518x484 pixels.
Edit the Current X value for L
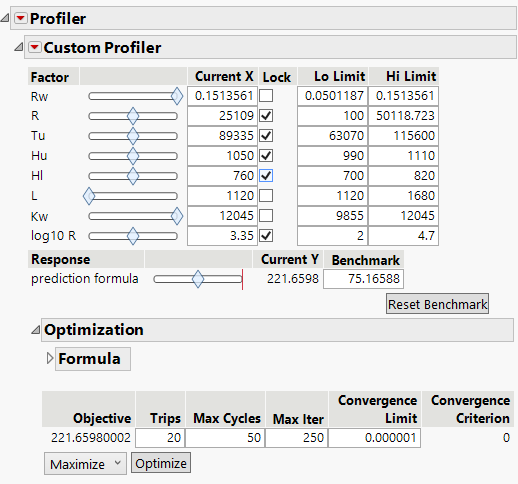point(223,196)
